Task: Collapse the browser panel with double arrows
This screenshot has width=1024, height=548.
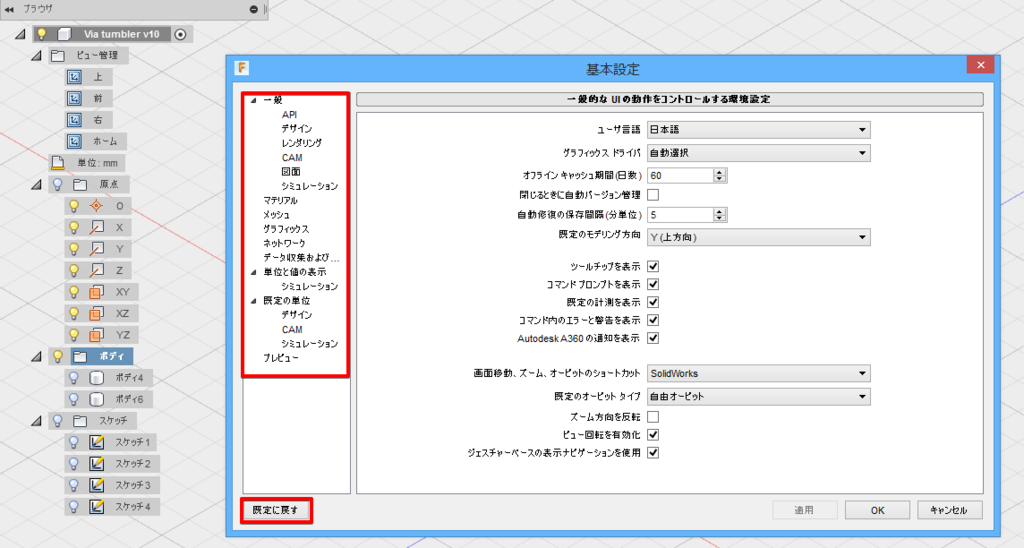Action: 9,9
